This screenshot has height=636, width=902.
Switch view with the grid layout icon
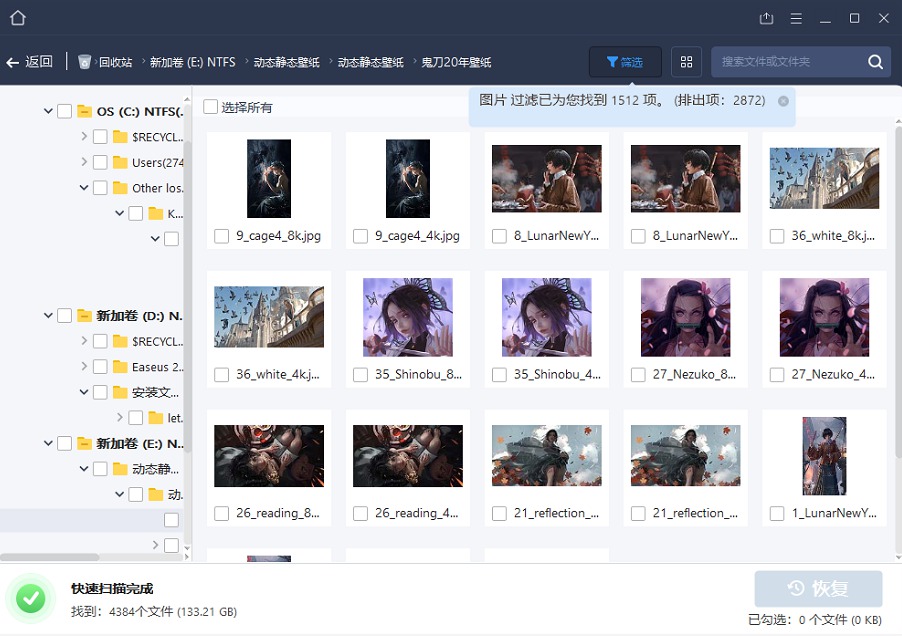(686, 62)
